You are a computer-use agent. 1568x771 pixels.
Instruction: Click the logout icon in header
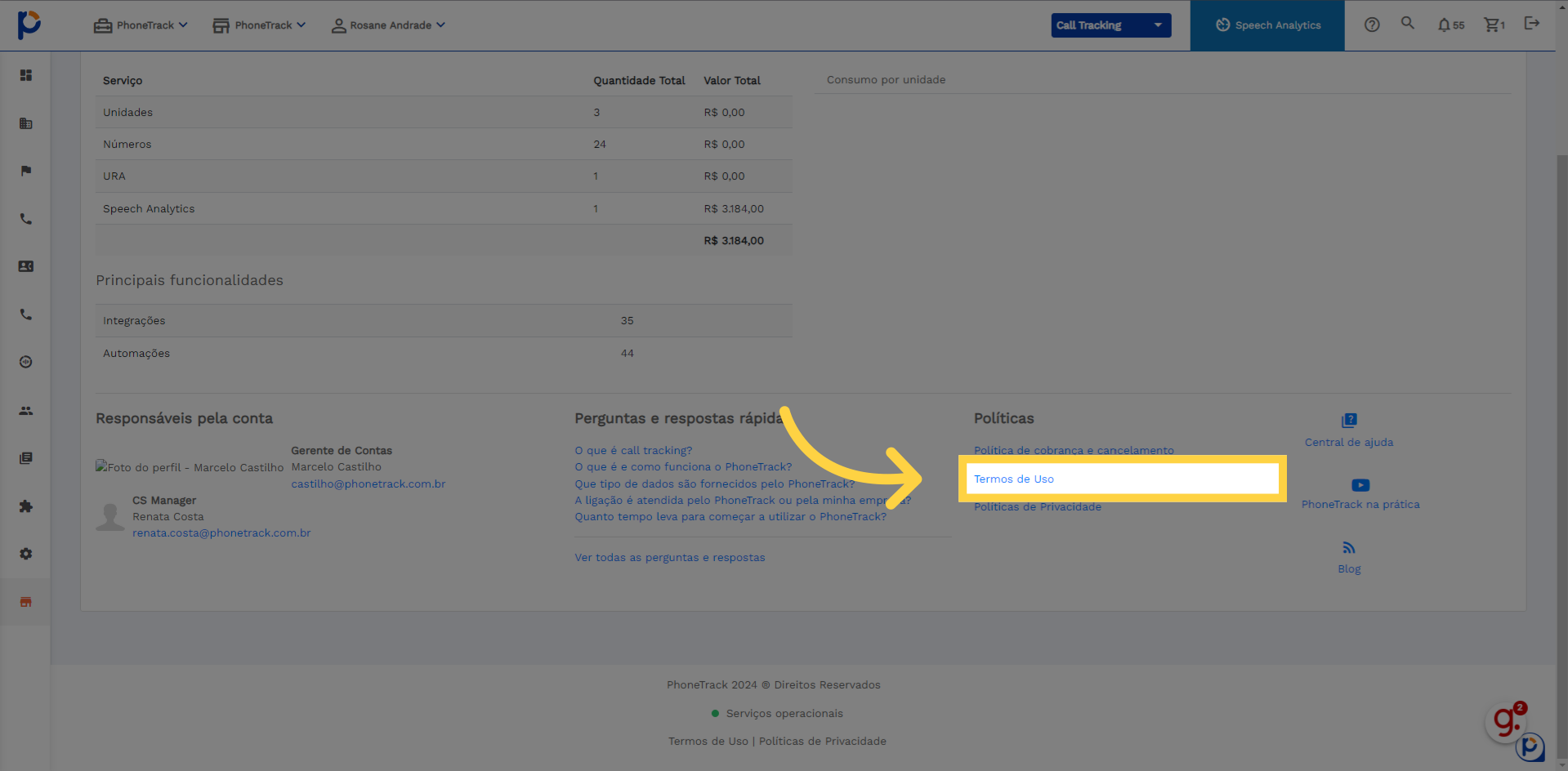[1532, 23]
